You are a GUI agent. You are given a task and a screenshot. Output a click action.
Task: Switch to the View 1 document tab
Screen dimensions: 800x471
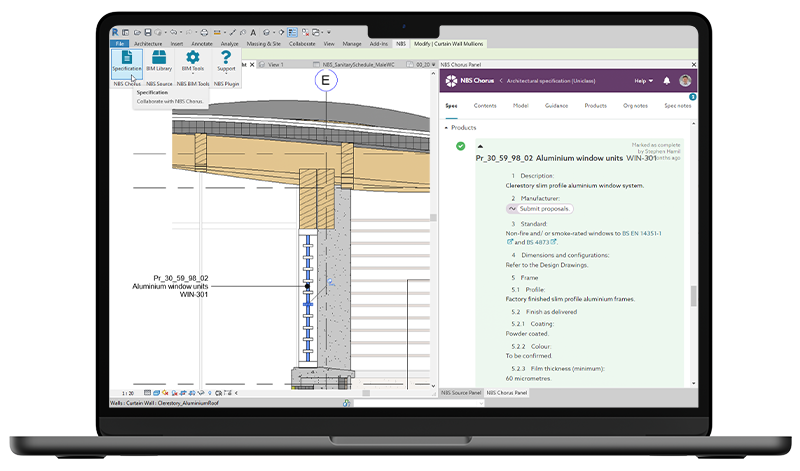pos(275,65)
